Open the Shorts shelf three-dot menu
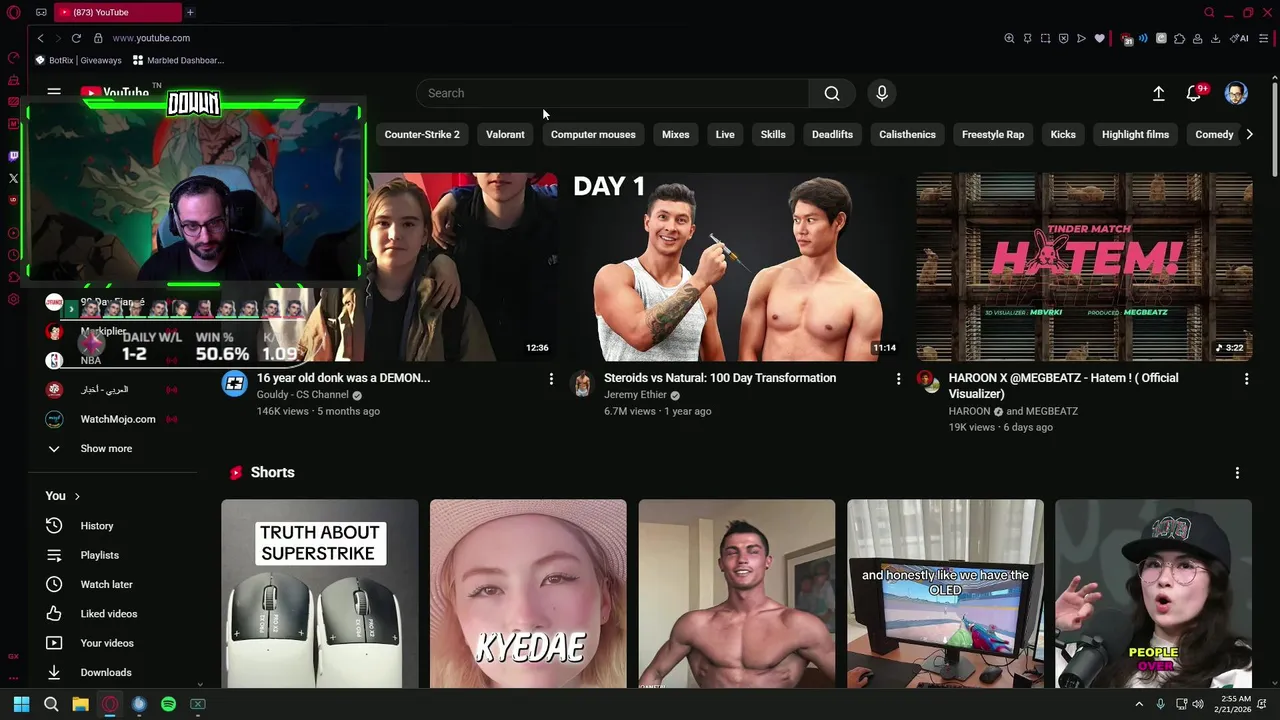This screenshot has height=720, width=1280. 1237,473
